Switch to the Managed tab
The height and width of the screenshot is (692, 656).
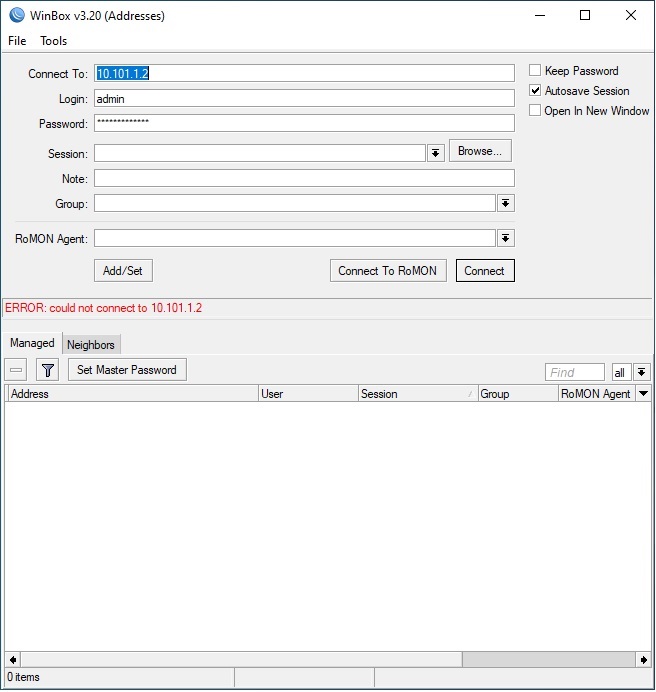pyautogui.click(x=32, y=343)
